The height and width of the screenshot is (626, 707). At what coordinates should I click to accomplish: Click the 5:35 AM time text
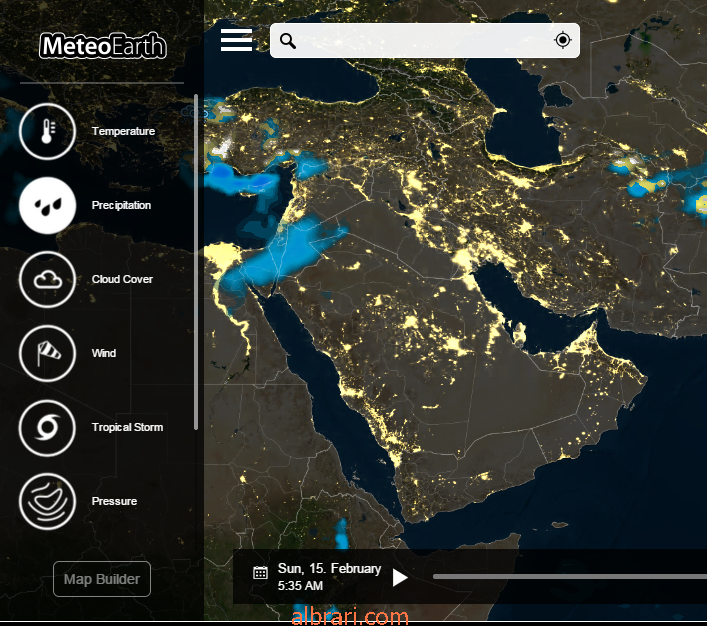pyautogui.click(x=300, y=586)
